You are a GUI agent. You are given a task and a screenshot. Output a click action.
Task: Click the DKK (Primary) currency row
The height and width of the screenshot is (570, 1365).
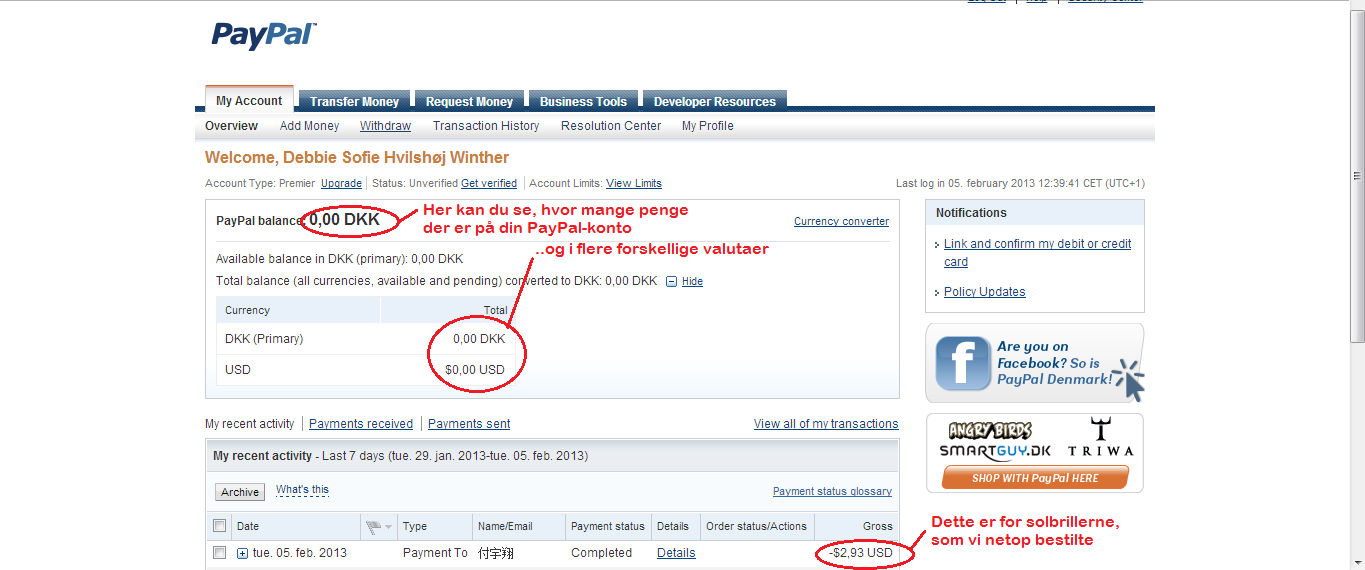click(x=366, y=339)
